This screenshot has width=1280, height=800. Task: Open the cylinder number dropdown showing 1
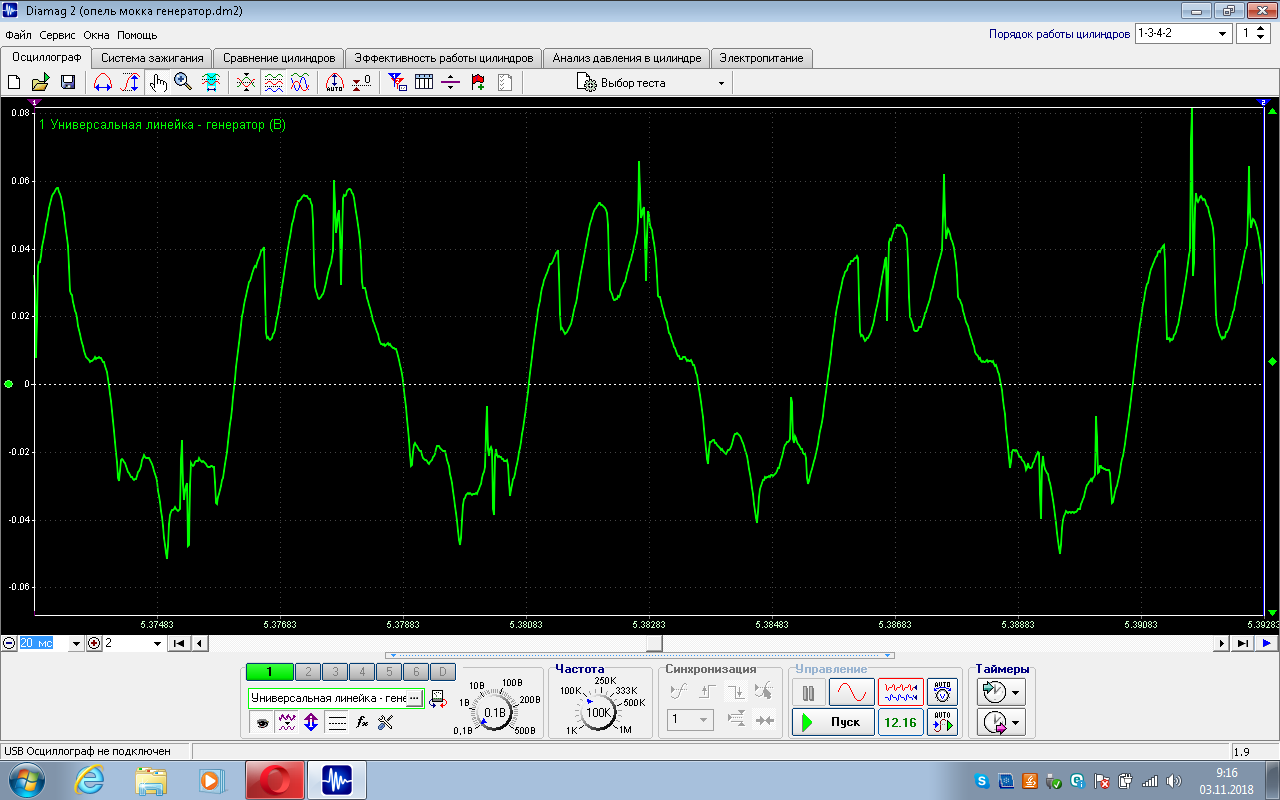coord(1253,33)
